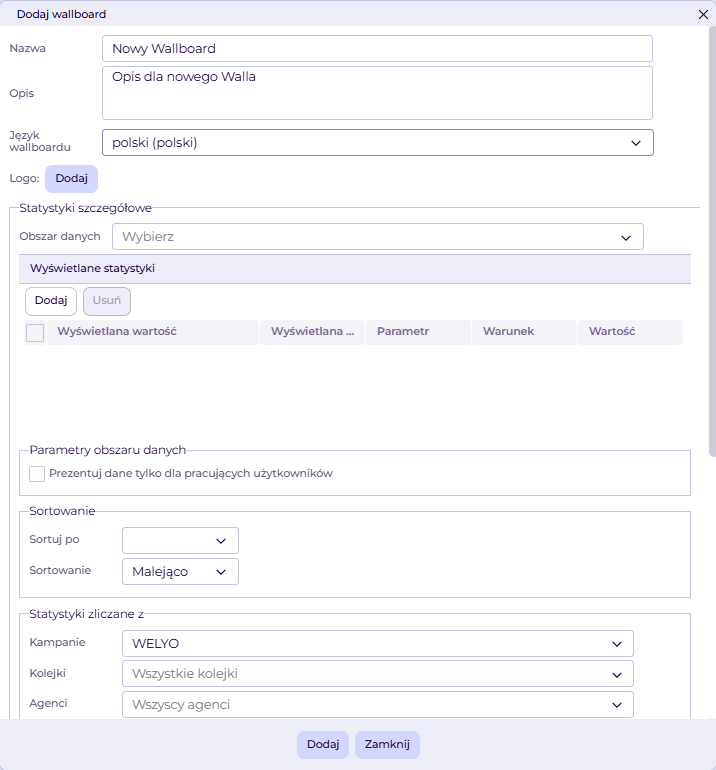Image resolution: width=716 pixels, height=770 pixels.
Task: Toggle the select-all checkbox in statistics table
Action: tap(35, 333)
